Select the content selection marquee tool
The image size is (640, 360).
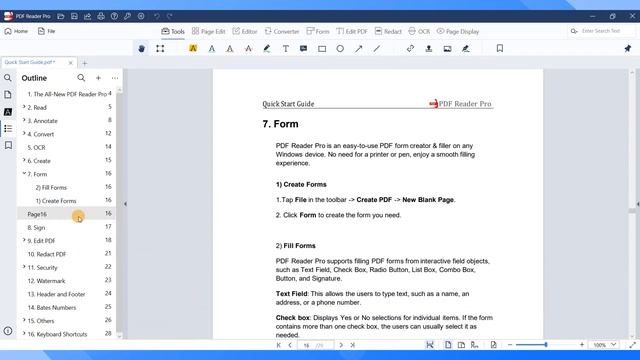[160, 49]
